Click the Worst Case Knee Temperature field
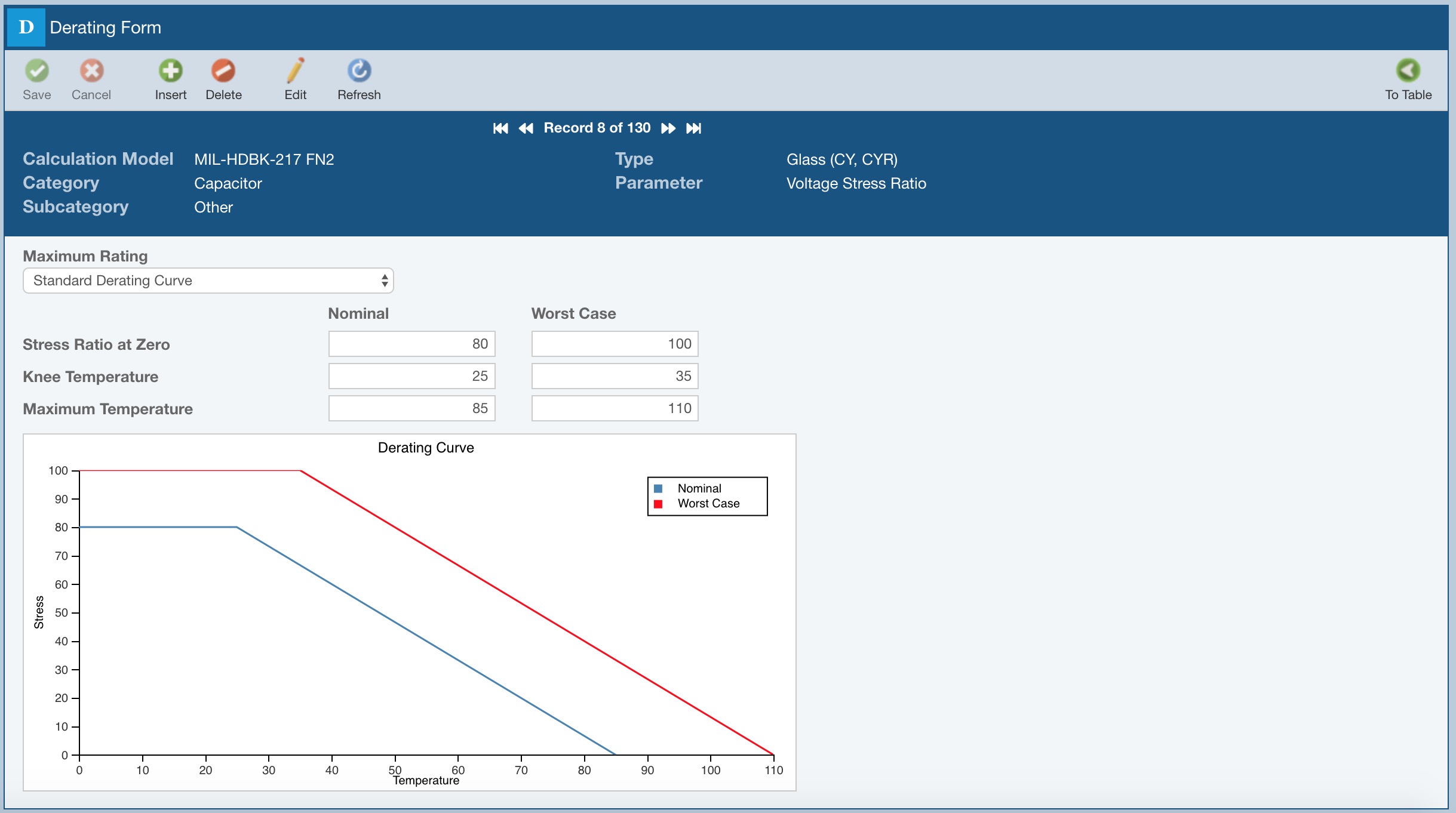Viewport: 1456px width, 813px height. coord(615,376)
